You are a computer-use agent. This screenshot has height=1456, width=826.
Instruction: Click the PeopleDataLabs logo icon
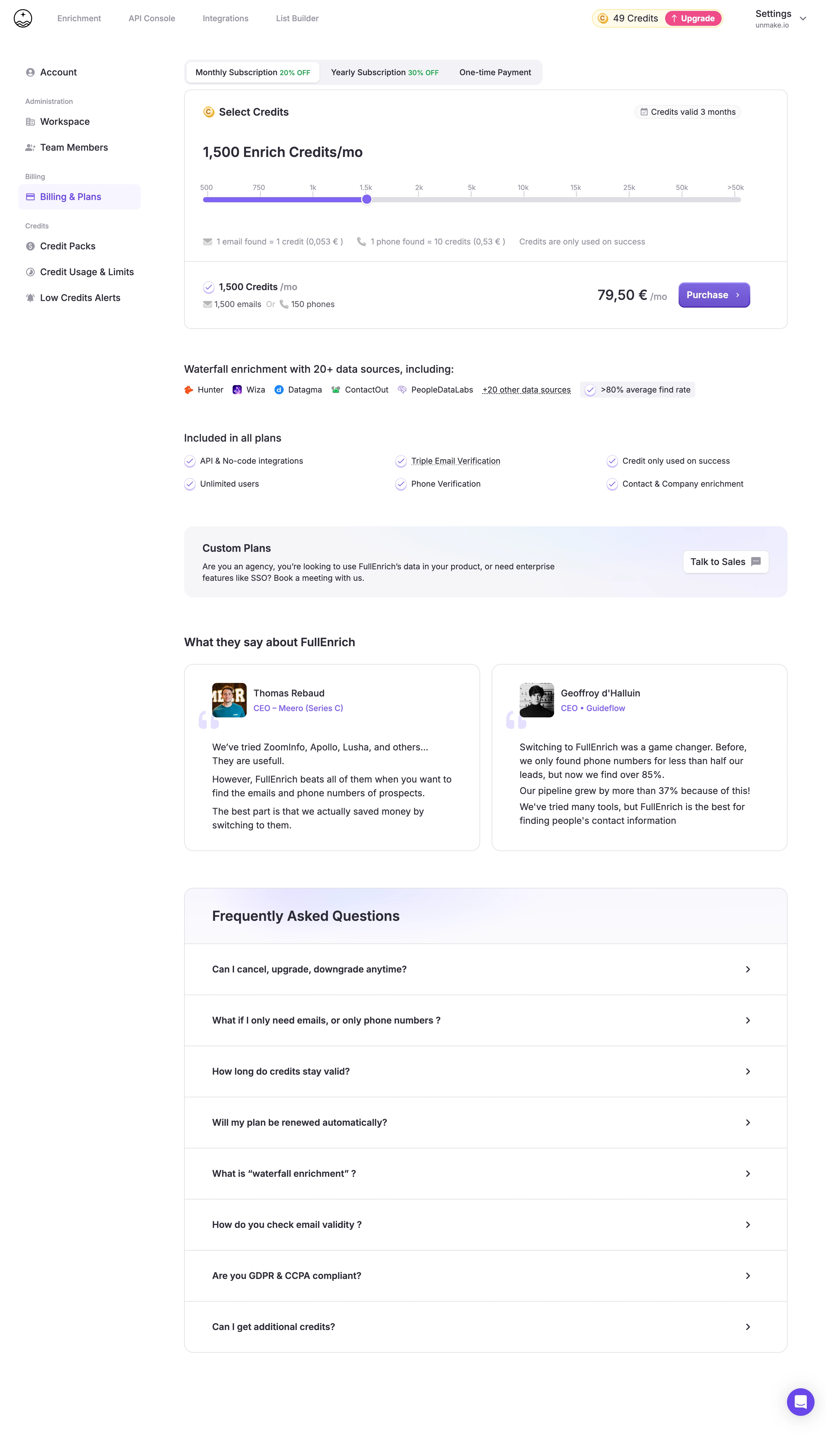click(x=402, y=390)
